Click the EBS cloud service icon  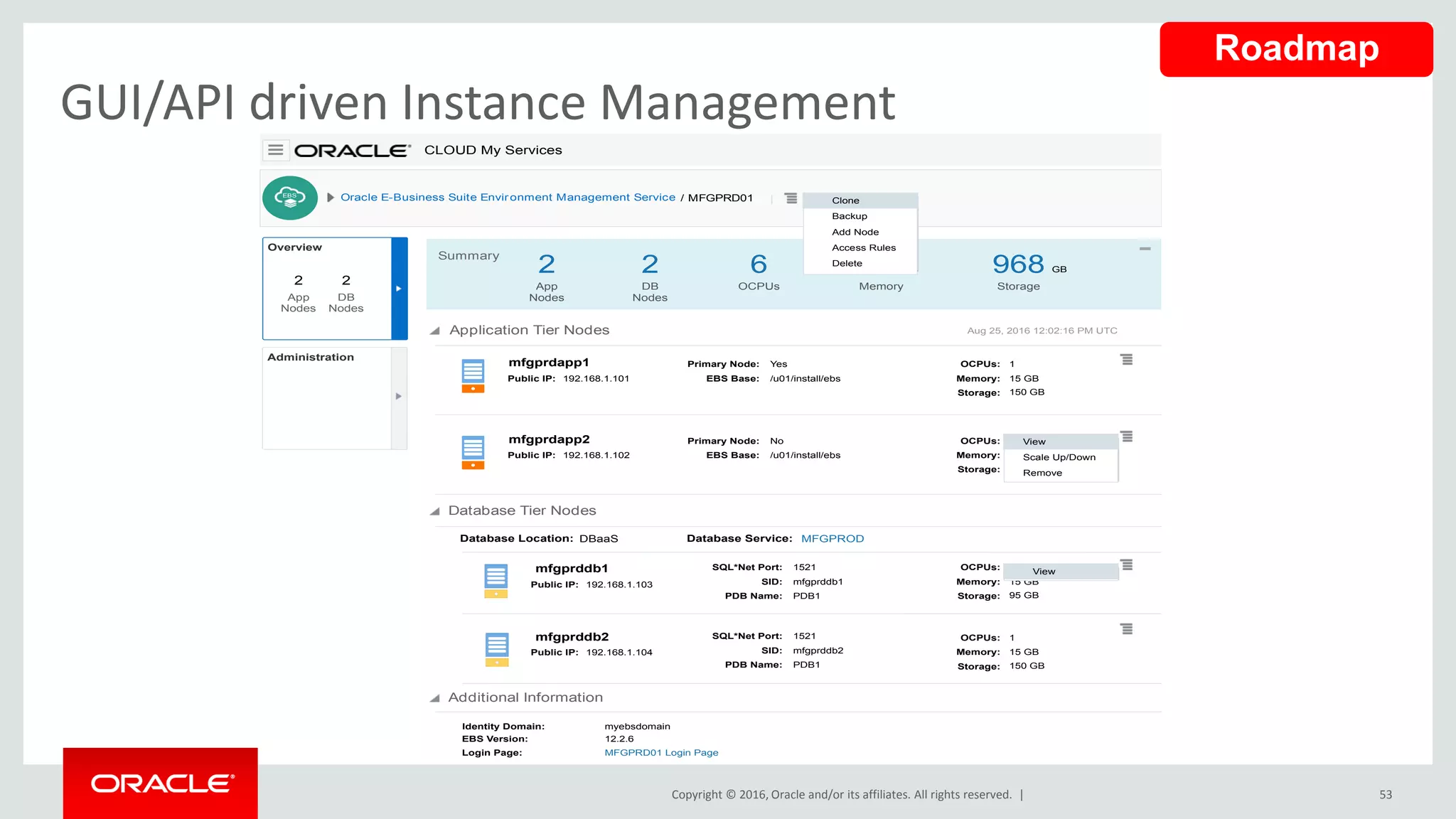pyautogui.click(x=290, y=198)
